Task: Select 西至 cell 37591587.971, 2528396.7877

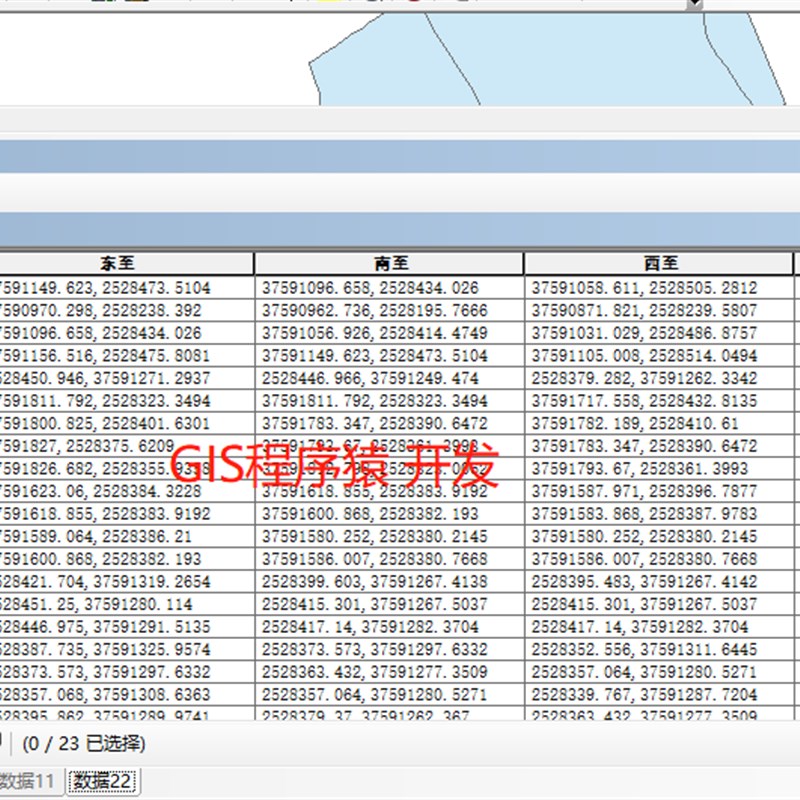Action: pos(659,491)
